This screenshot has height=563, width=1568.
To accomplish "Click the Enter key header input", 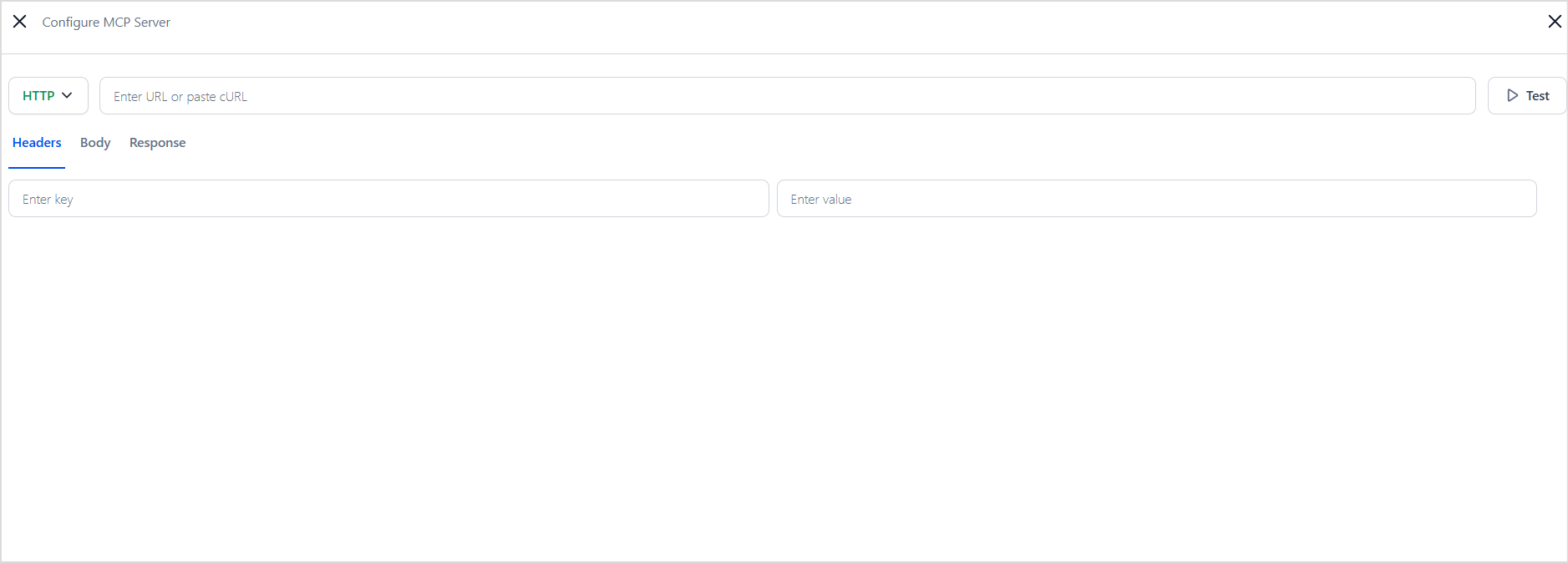I will 388,199.
